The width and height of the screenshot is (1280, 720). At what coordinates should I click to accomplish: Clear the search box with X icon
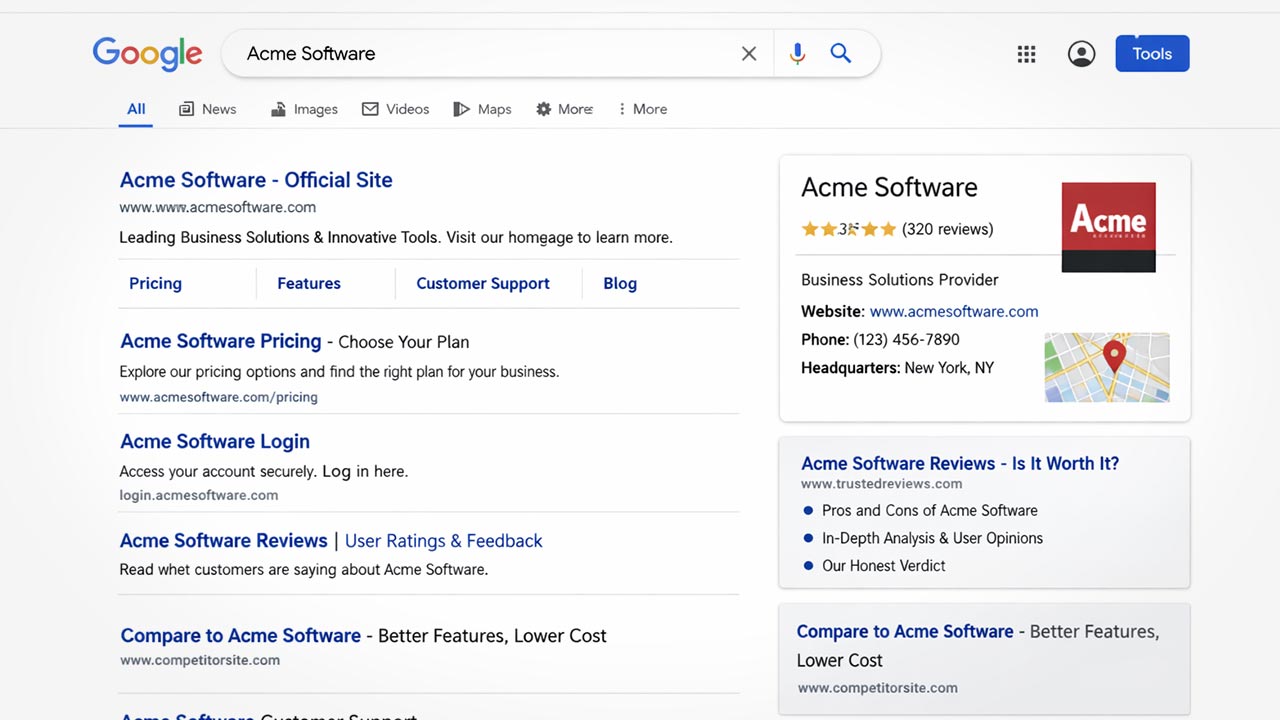749,54
